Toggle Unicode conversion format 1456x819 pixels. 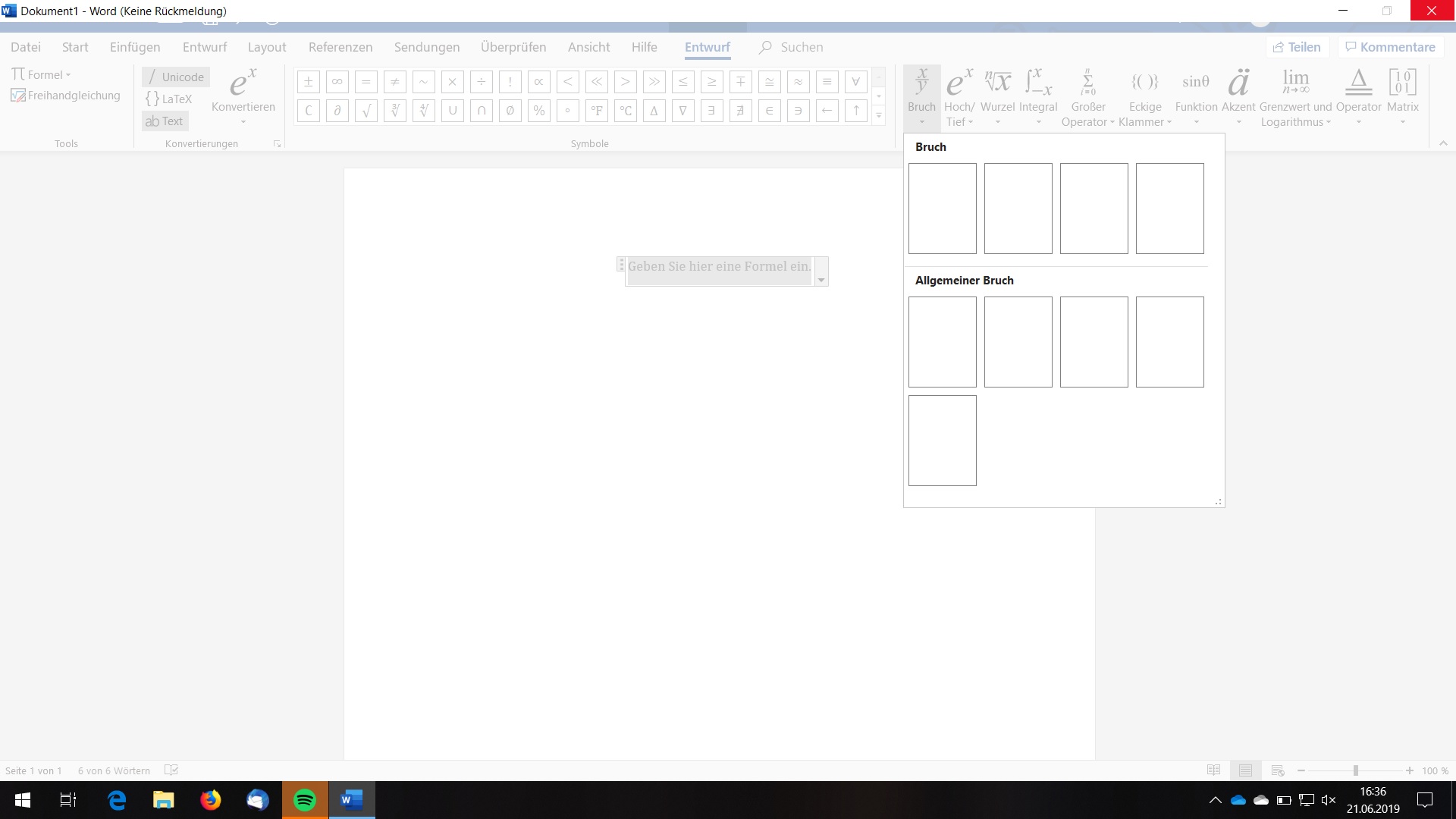176,77
